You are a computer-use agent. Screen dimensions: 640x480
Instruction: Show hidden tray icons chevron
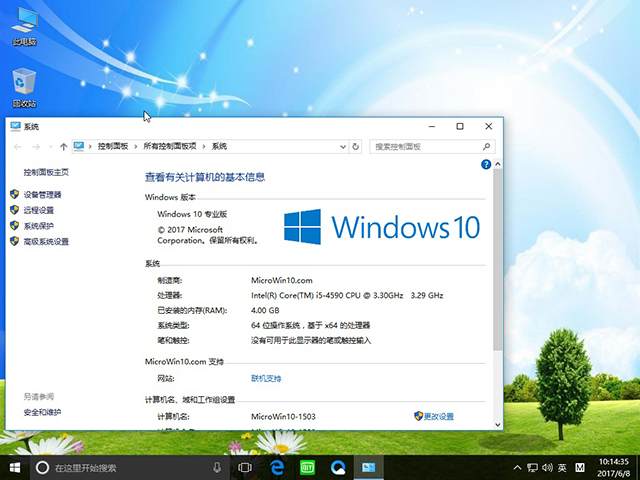point(517,468)
